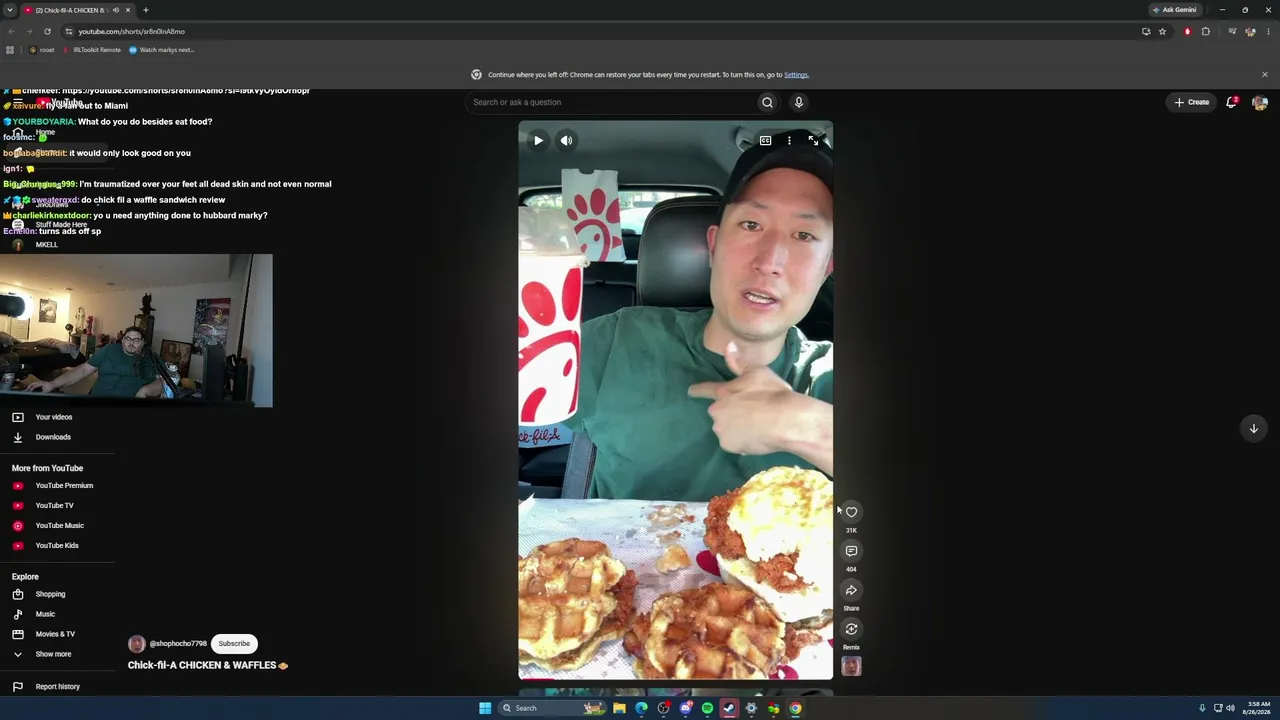The width and height of the screenshot is (1280, 720).
Task: Go to the next Short with down arrow
Action: 1253,428
